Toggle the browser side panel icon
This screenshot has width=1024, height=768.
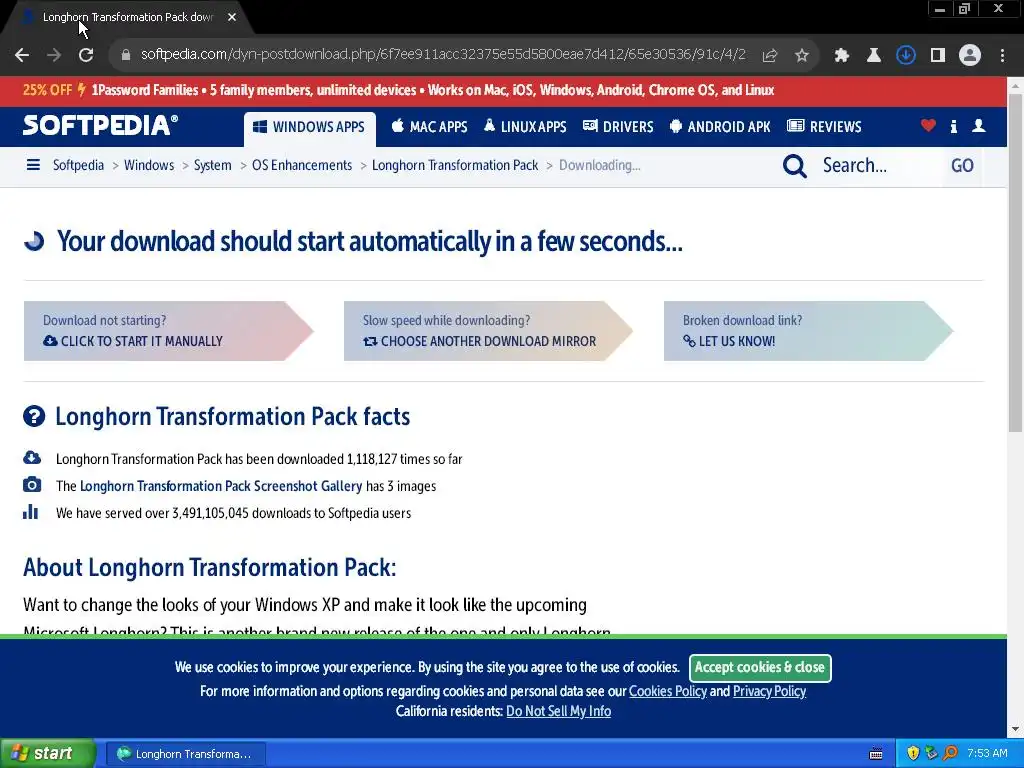point(938,56)
